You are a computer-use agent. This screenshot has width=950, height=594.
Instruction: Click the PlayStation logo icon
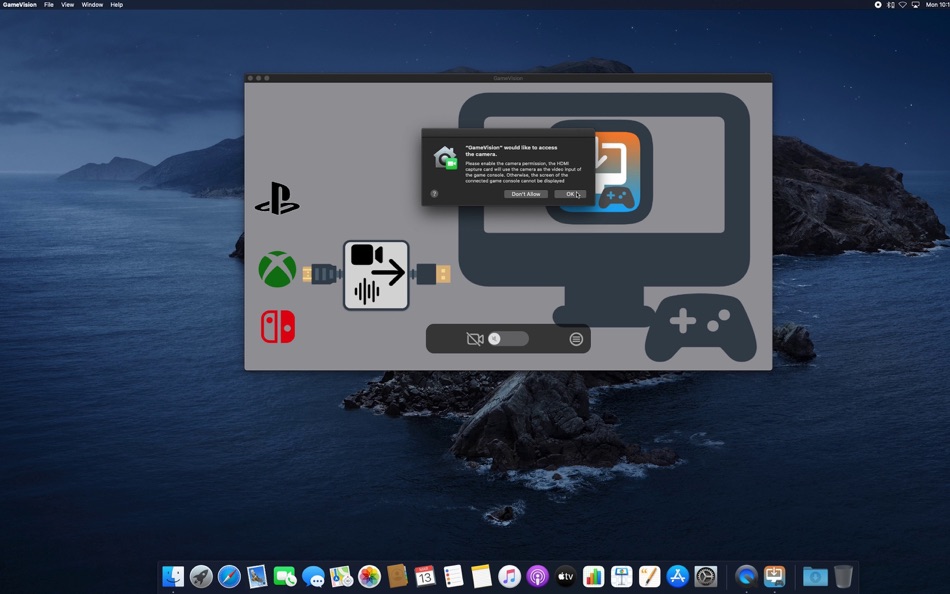tap(277, 198)
